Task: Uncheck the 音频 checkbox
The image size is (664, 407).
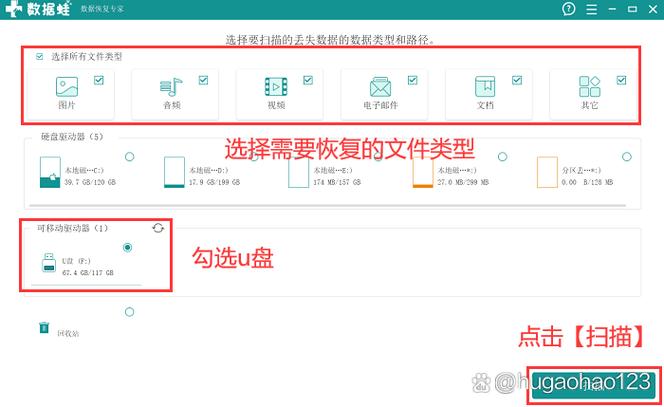Action: point(203,80)
